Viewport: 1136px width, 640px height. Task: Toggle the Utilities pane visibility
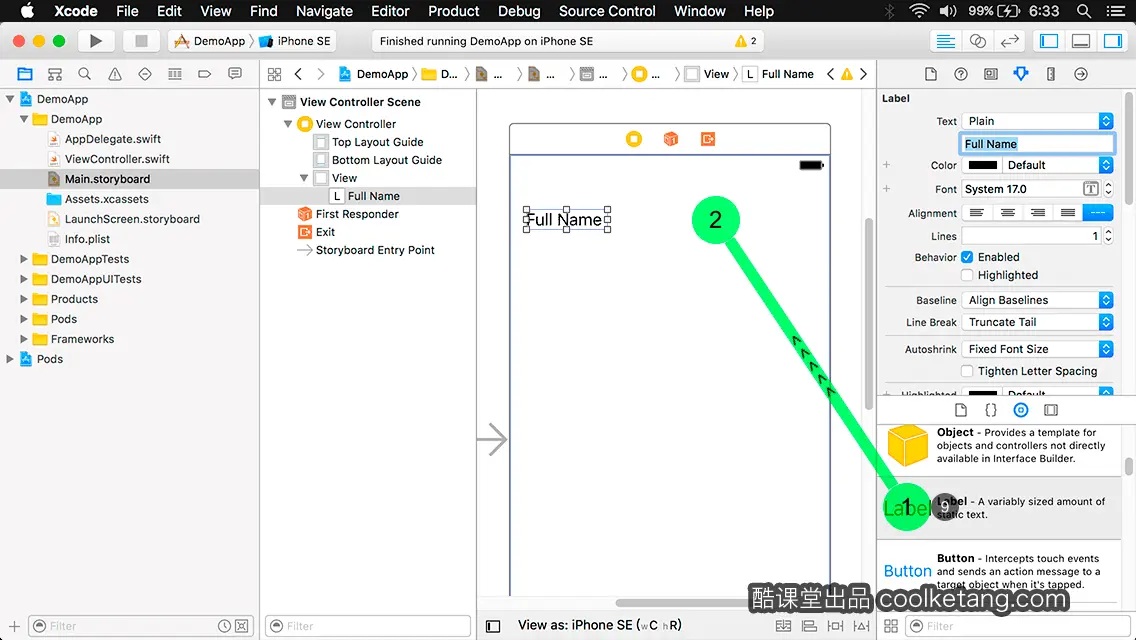[x=1112, y=41]
